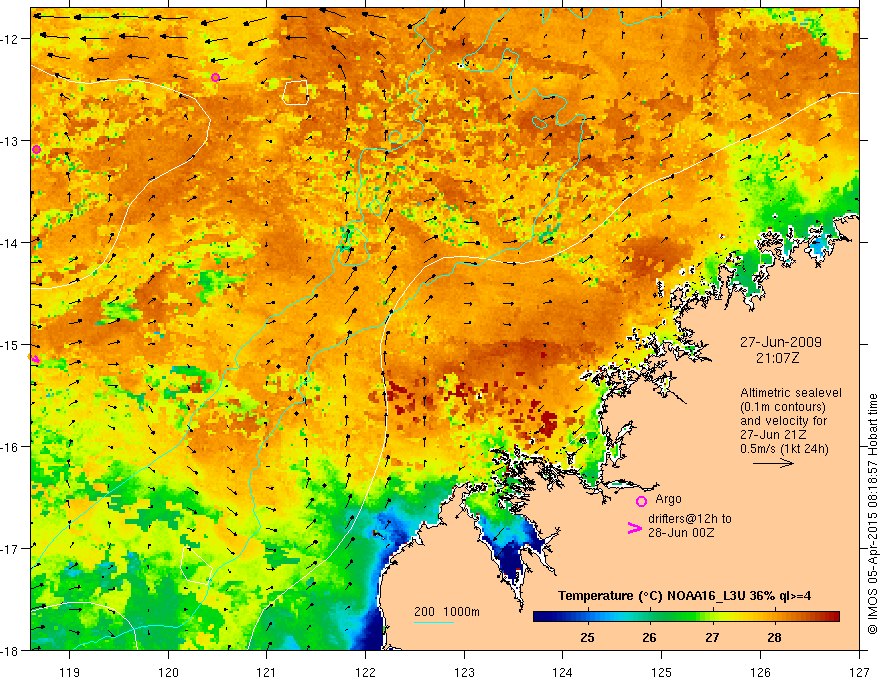Click the magenta drifter marker near -15 latitude
880x680 pixels.
click(35, 359)
